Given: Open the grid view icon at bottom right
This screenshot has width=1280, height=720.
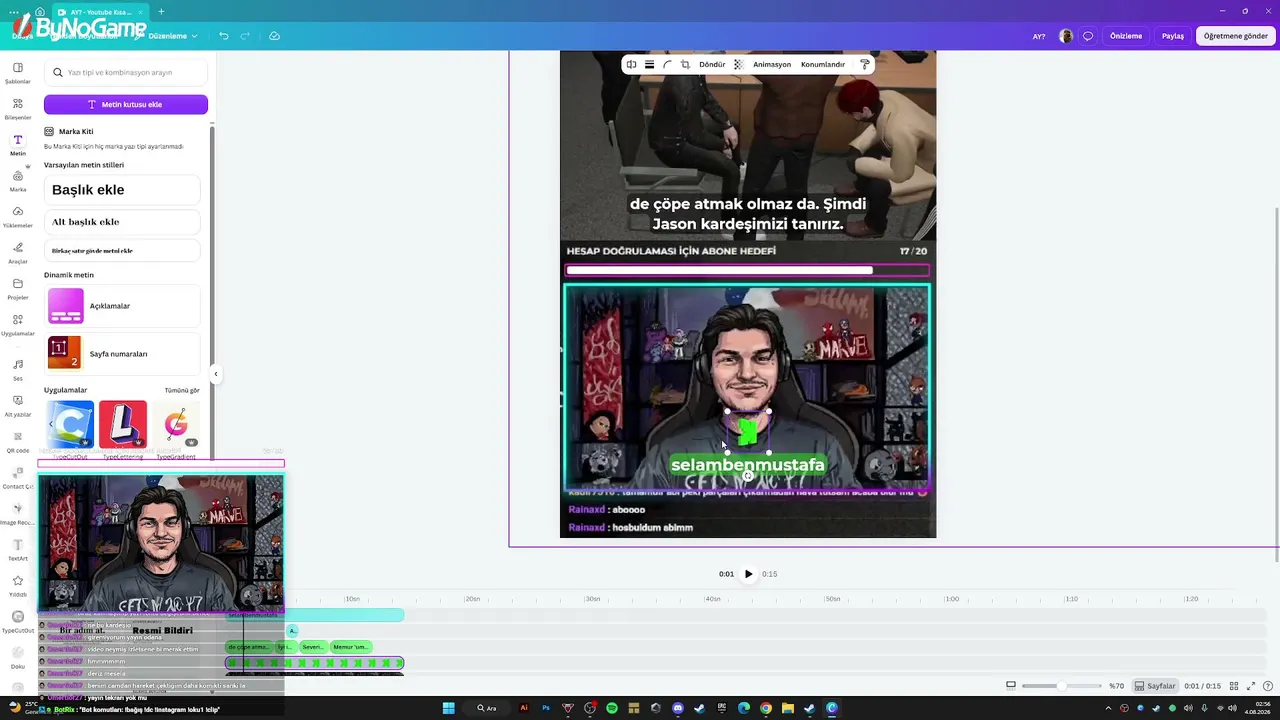Looking at the screenshot, I should tap(1234, 686).
